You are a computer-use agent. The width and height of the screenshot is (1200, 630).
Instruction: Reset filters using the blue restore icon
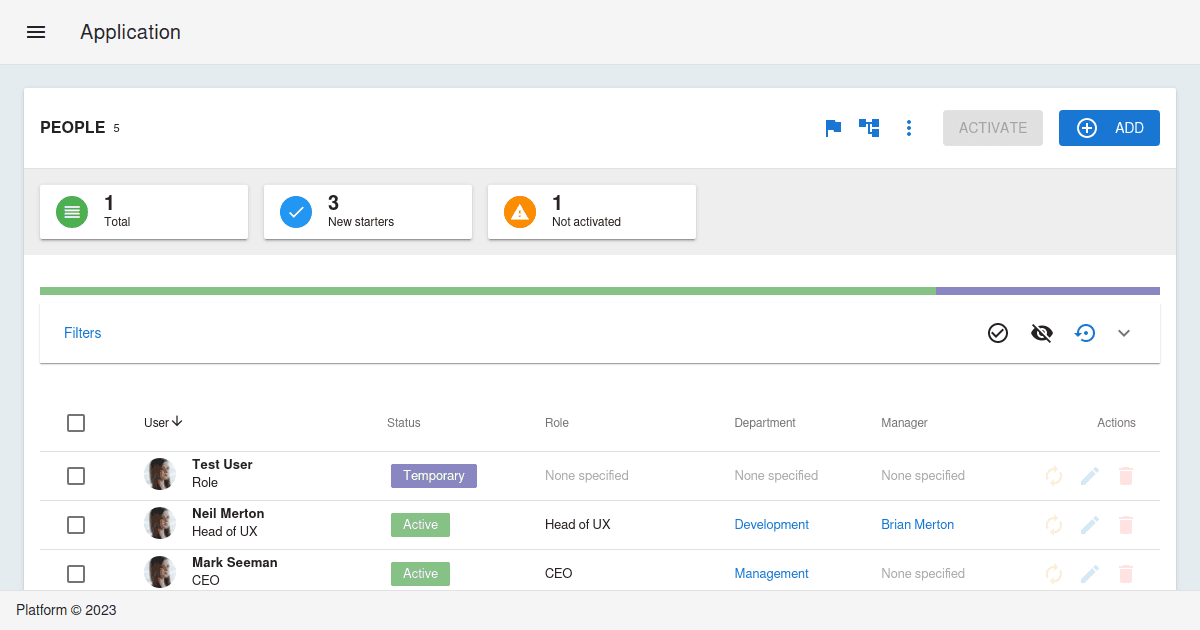coord(1085,333)
